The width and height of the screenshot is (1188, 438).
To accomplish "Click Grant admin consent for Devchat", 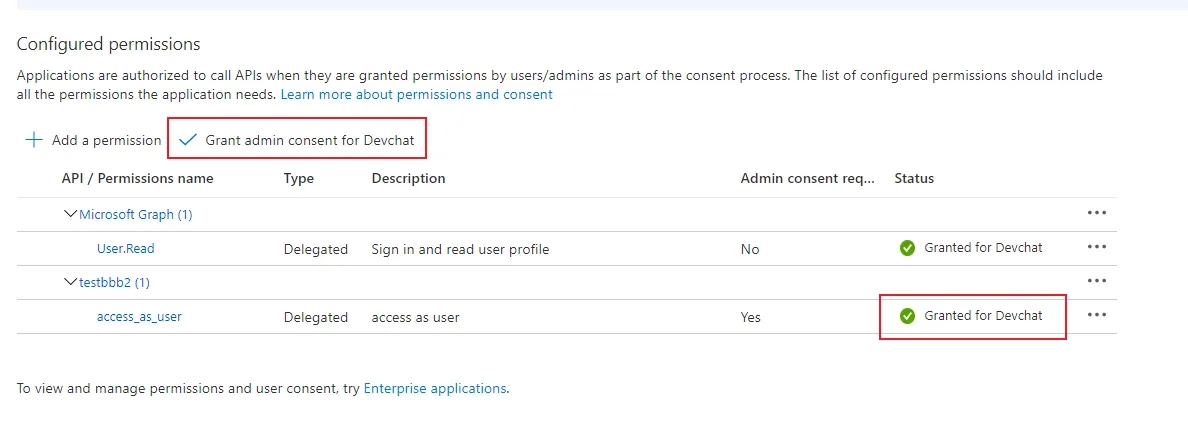I will [309, 140].
